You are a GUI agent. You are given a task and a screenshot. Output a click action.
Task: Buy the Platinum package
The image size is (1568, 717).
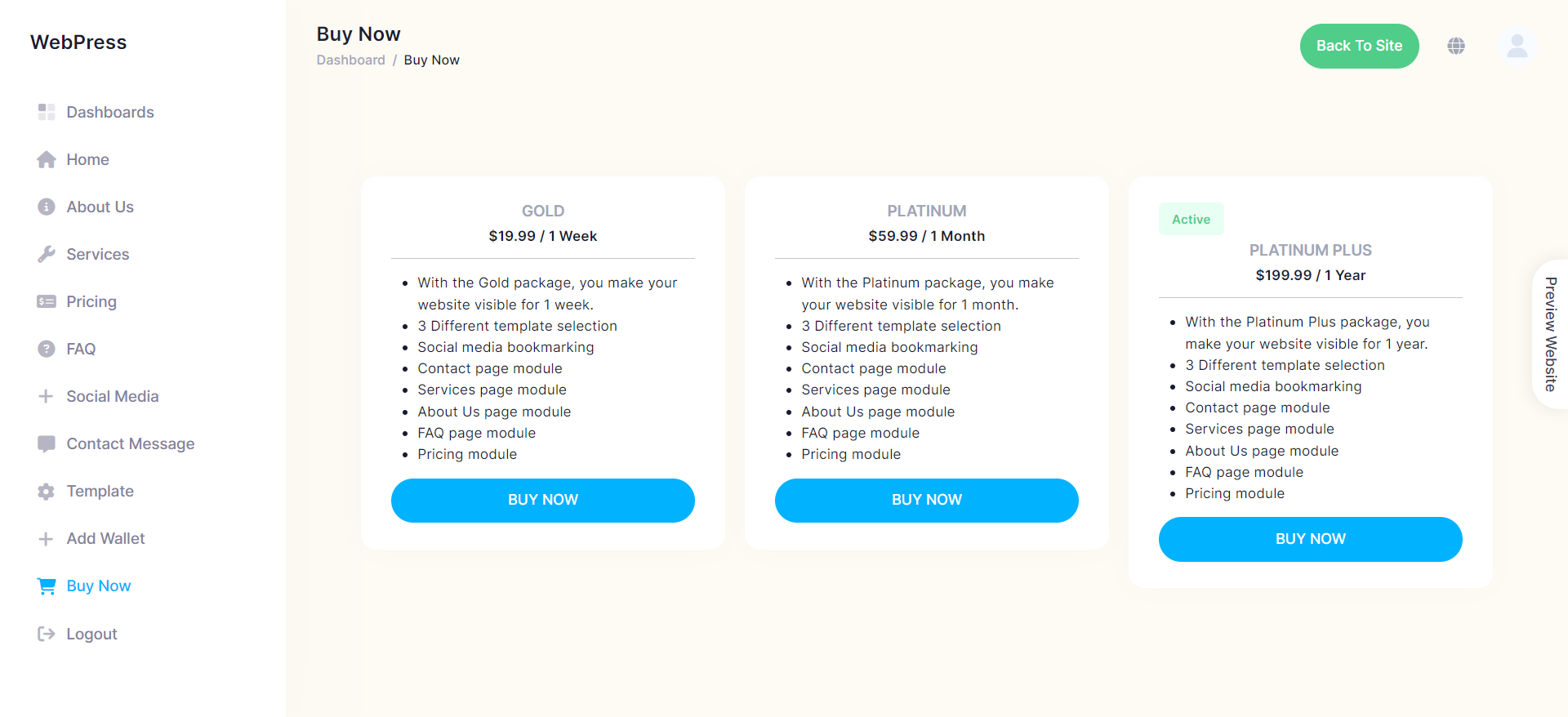coord(926,500)
